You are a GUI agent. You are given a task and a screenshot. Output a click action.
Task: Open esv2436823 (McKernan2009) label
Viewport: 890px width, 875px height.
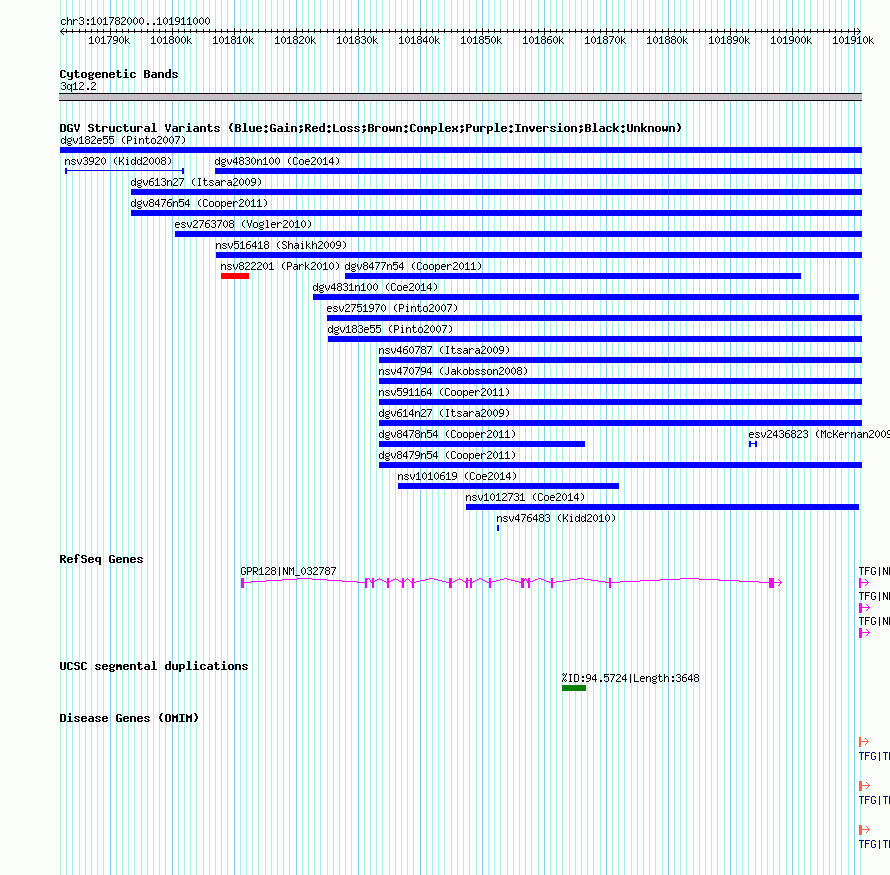point(819,434)
